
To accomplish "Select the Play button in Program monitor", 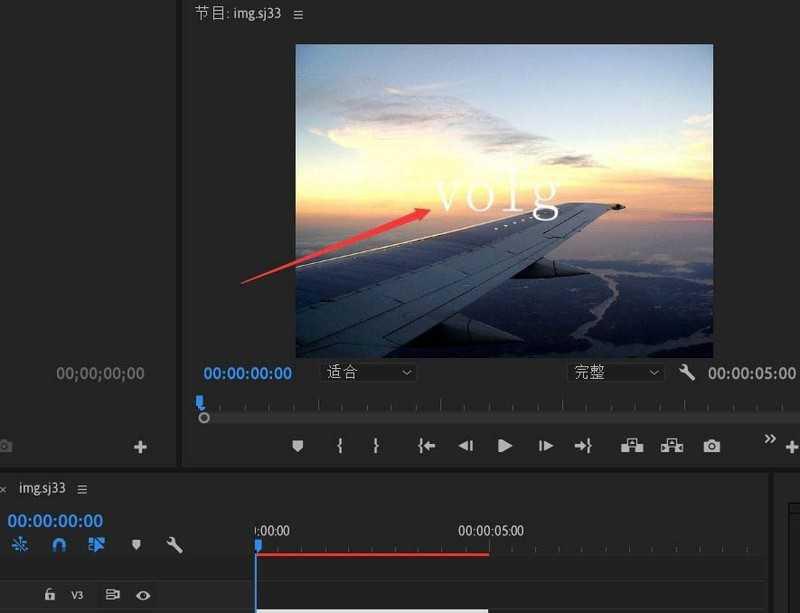I will 505,446.
